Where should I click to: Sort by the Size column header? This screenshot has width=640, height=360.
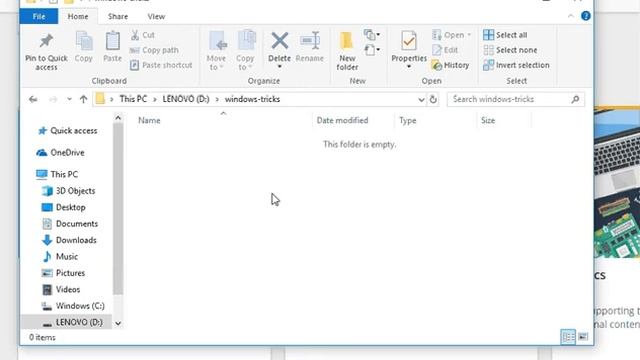point(488,120)
